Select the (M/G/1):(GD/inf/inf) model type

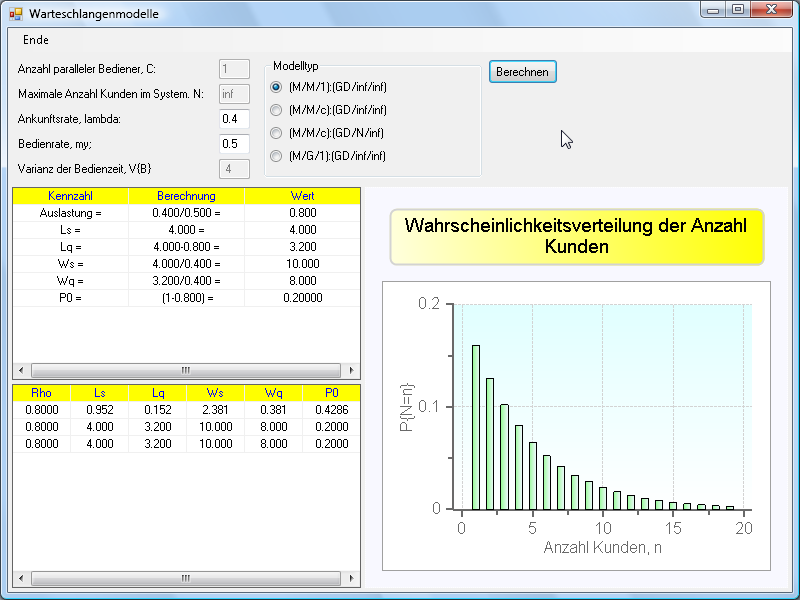click(276, 156)
